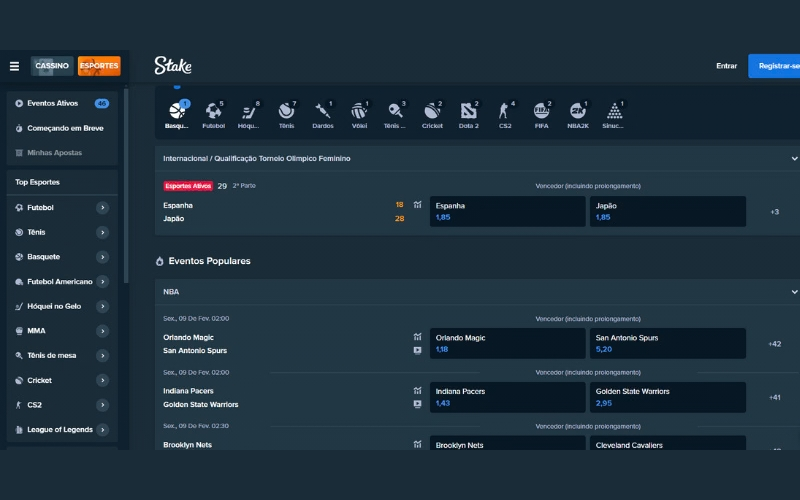800x500 pixels.
Task: Click Eventos Populares heading
Action: click(209, 261)
